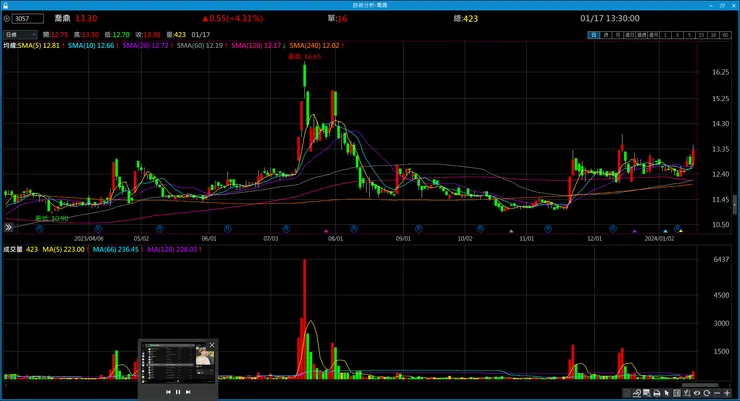Screen dimensions: 740x401
Task: Click the SMA(5) 12.81 indicator label
Action: pyautogui.click(x=39, y=45)
